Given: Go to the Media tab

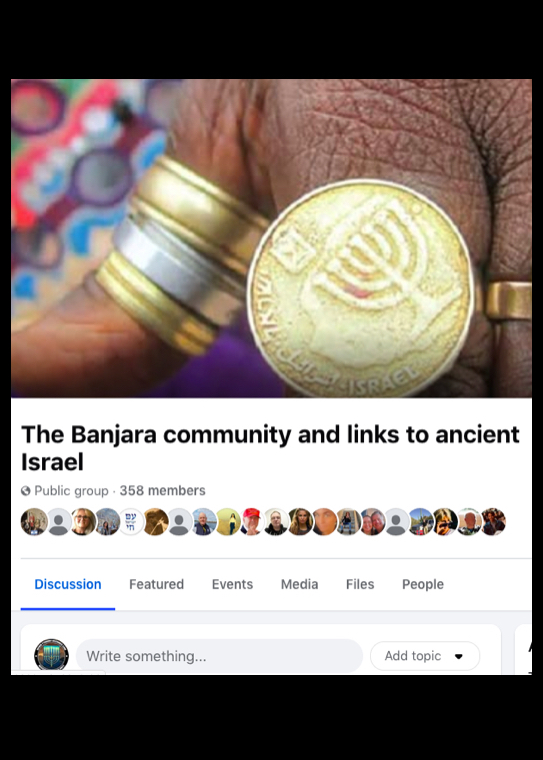Looking at the screenshot, I should pos(300,584).
